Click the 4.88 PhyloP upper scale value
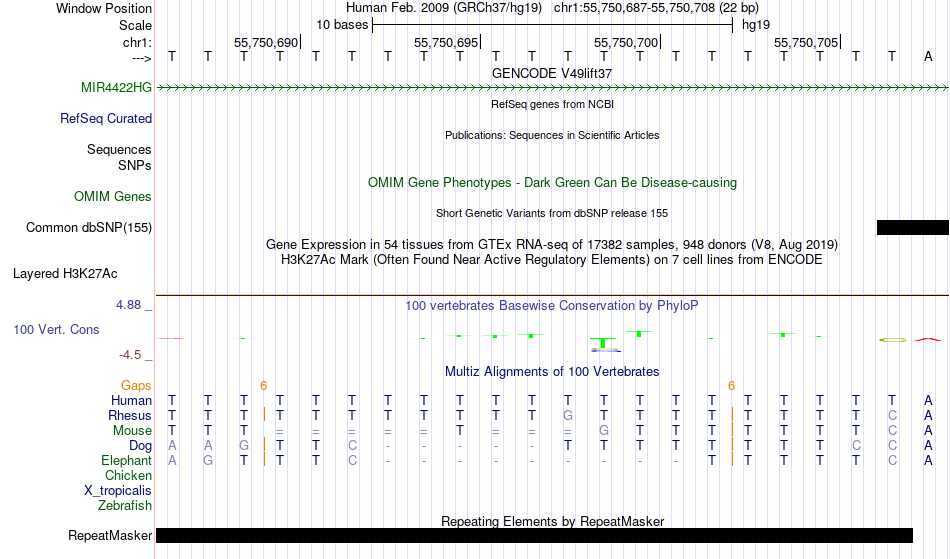This screenshot has height=559, width=950. (128, 305)
